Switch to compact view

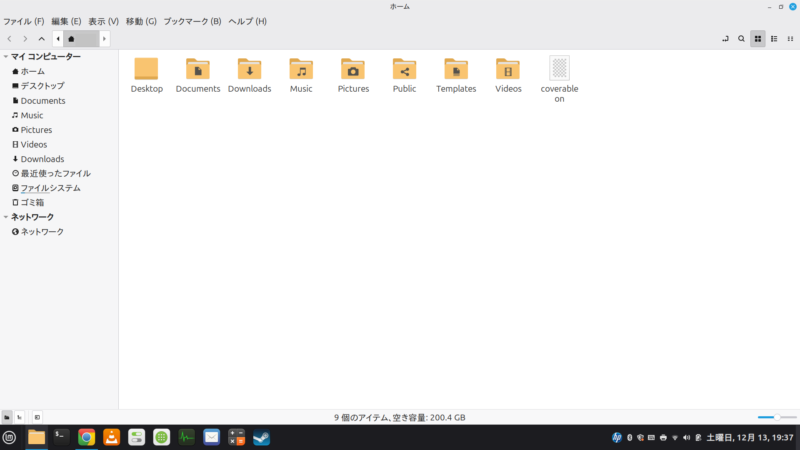click(790, 38)
